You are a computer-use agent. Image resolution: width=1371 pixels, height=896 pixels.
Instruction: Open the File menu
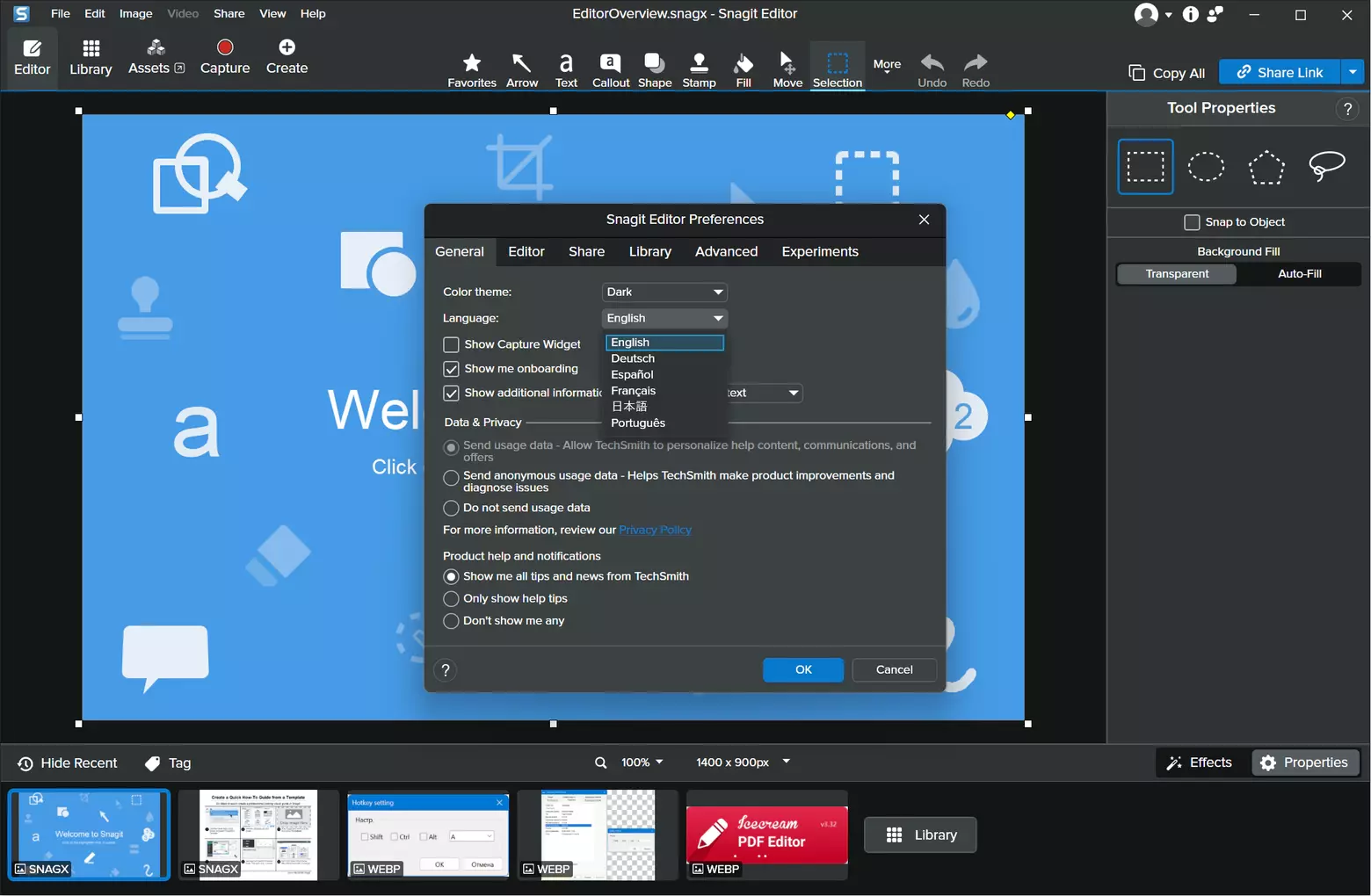(x=61, y=14)
